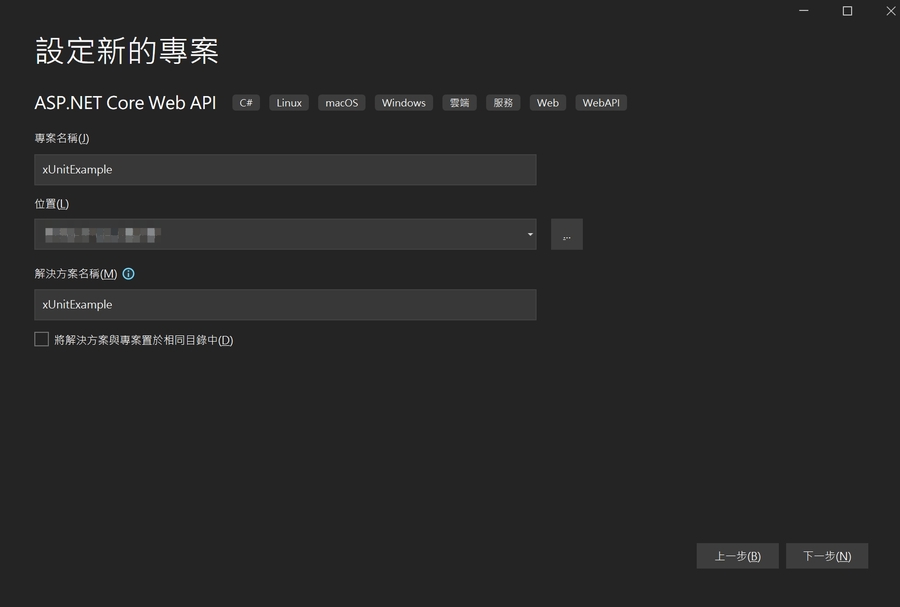This screenshot has height=607, width=900.
Task: Select the Web template tag
Action: [546, 102]
